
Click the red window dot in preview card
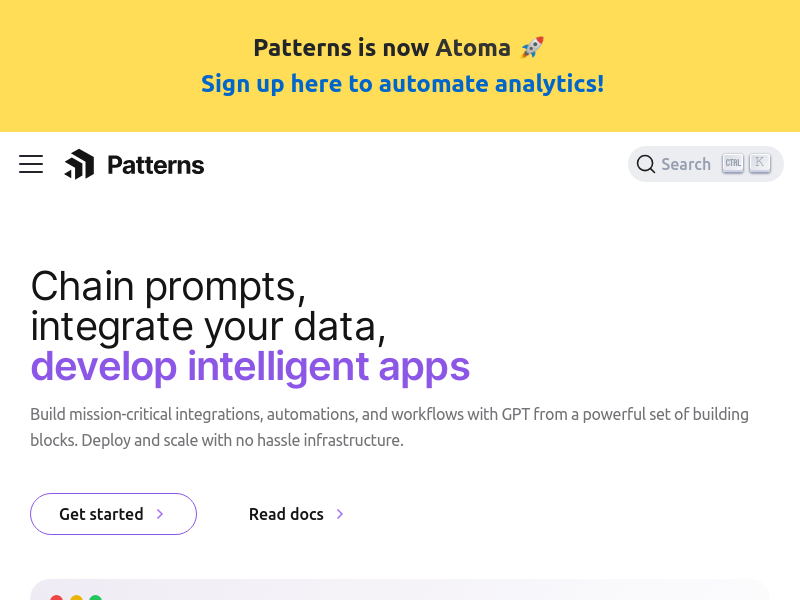[56, 597]
